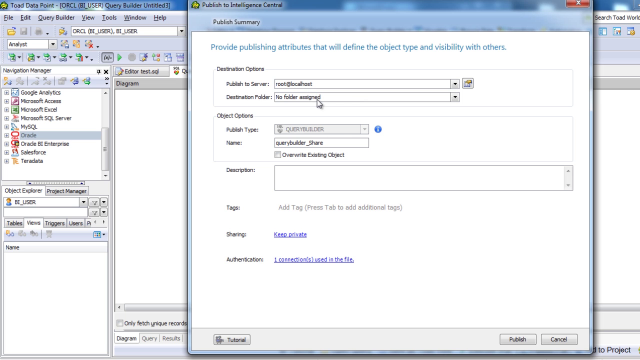Click the Editor test.sql tab icon
Viewport: 640px width, 360px height.
(x=120, y=71)
